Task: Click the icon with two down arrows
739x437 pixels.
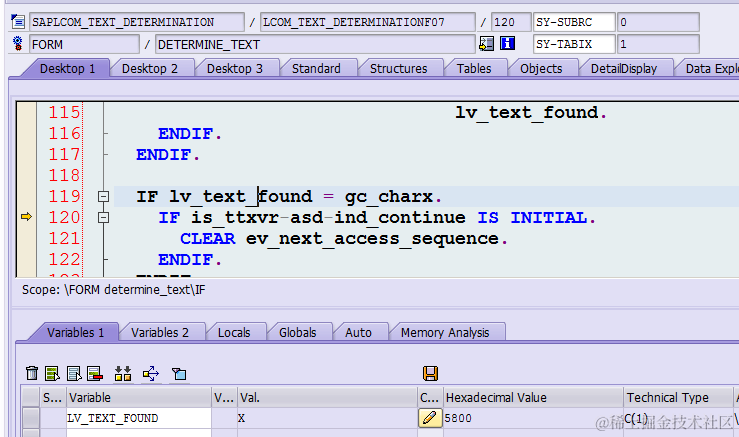Action: pos(123,373)
